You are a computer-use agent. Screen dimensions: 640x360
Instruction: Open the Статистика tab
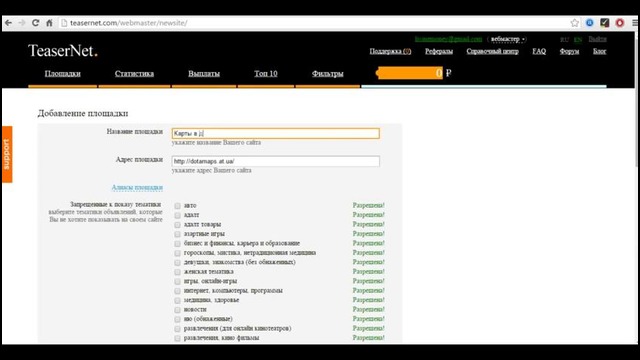[x=134, y=73]
